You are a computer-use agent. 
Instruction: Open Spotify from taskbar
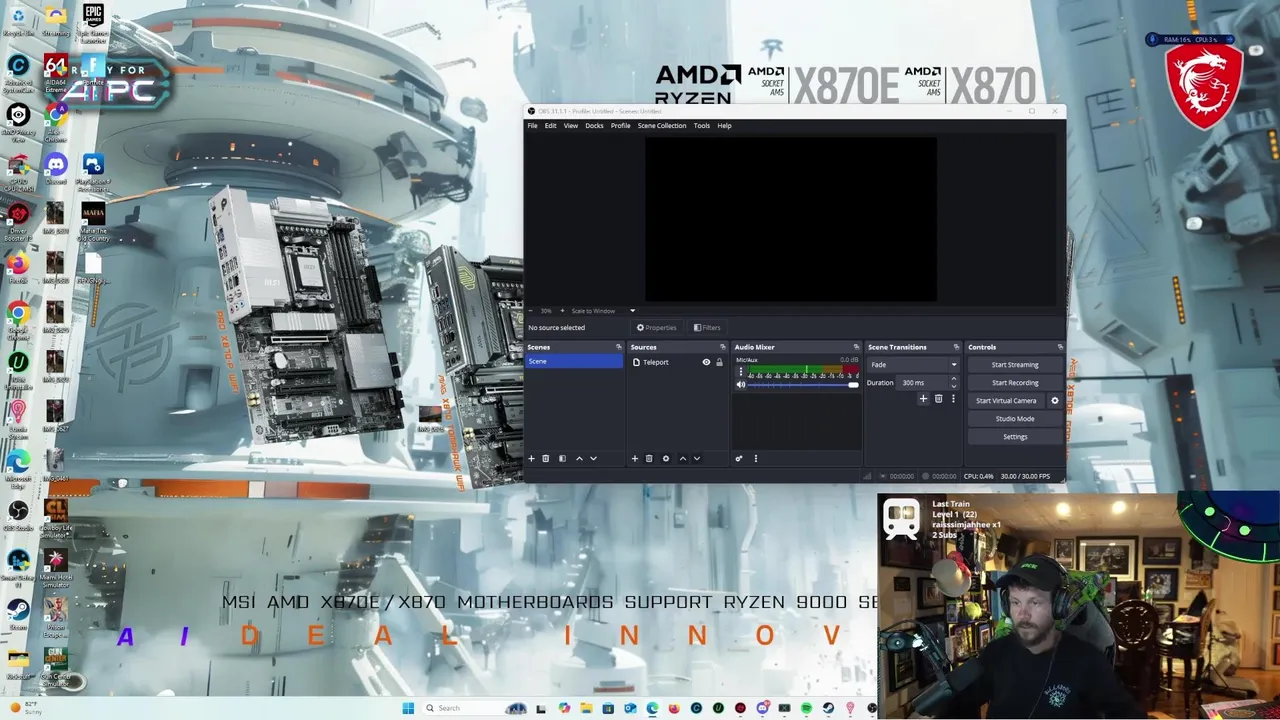806,708
